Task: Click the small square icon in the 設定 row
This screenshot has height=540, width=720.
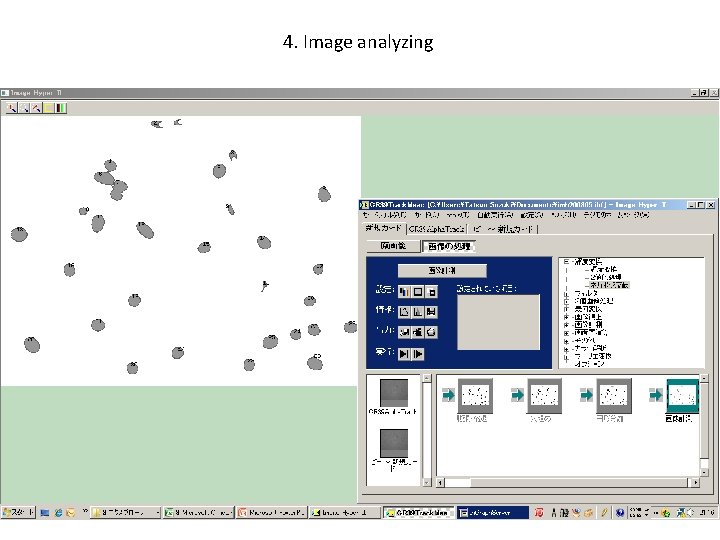Action: 431,292
